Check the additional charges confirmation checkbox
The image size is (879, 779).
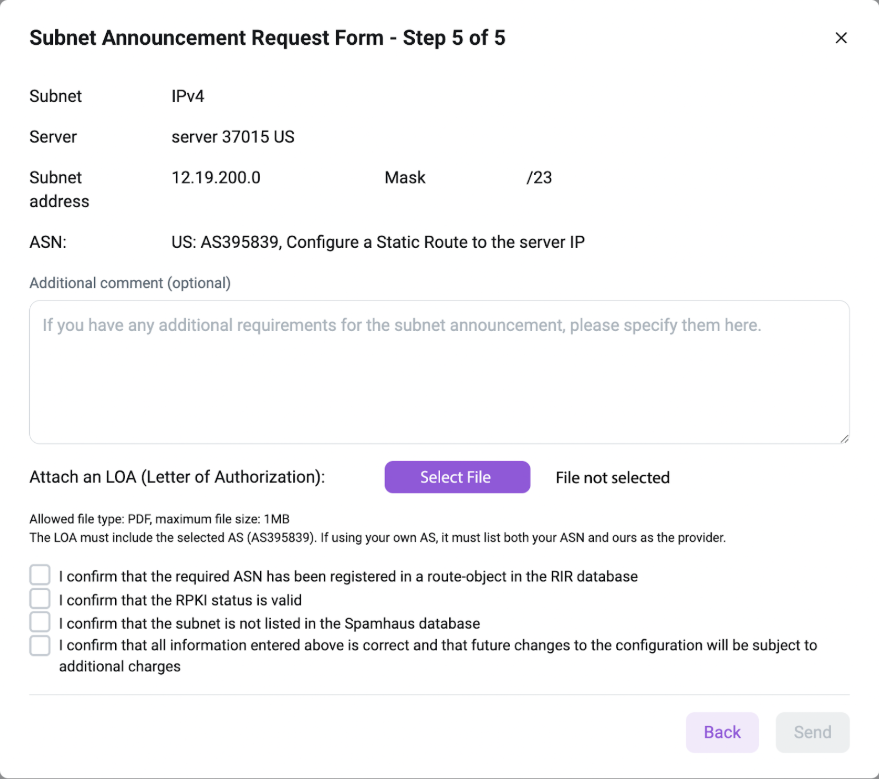point(40,646)
